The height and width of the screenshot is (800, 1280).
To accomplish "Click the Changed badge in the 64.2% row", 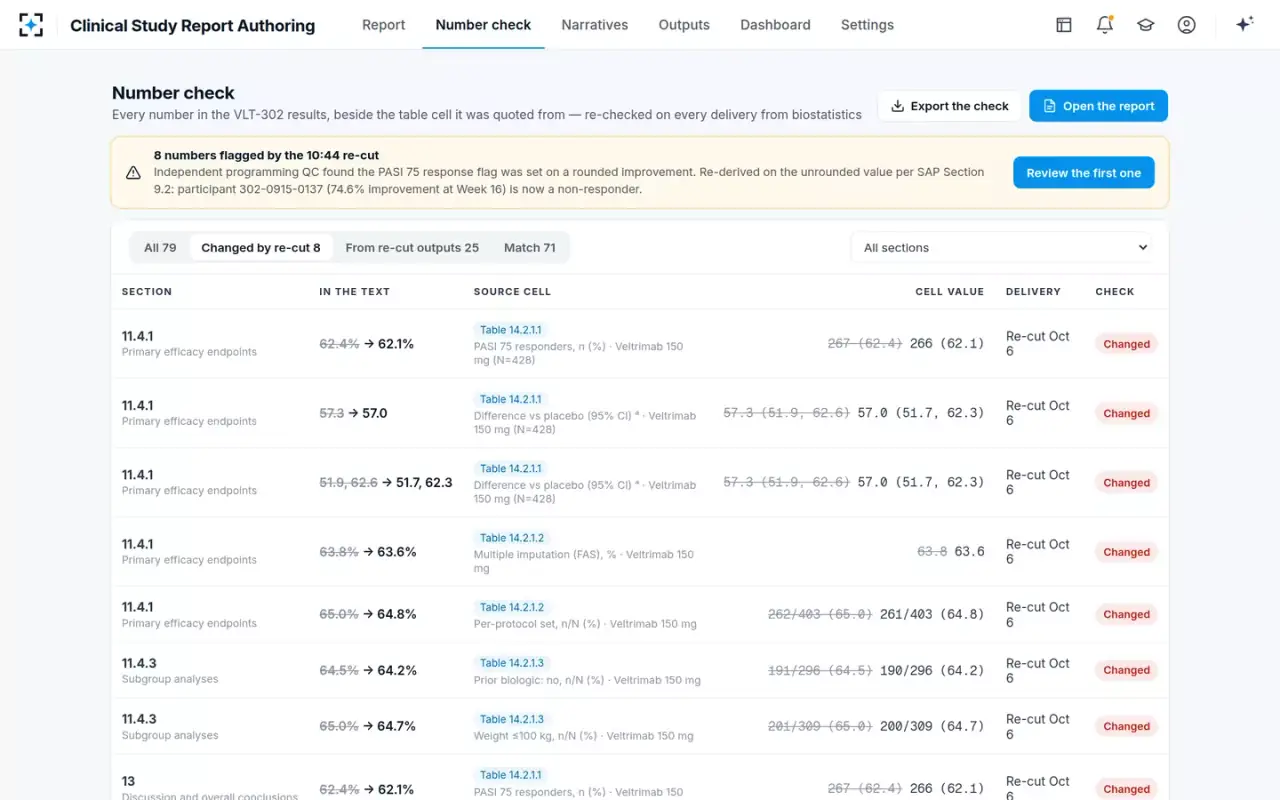I will [x=1126, y=671].
